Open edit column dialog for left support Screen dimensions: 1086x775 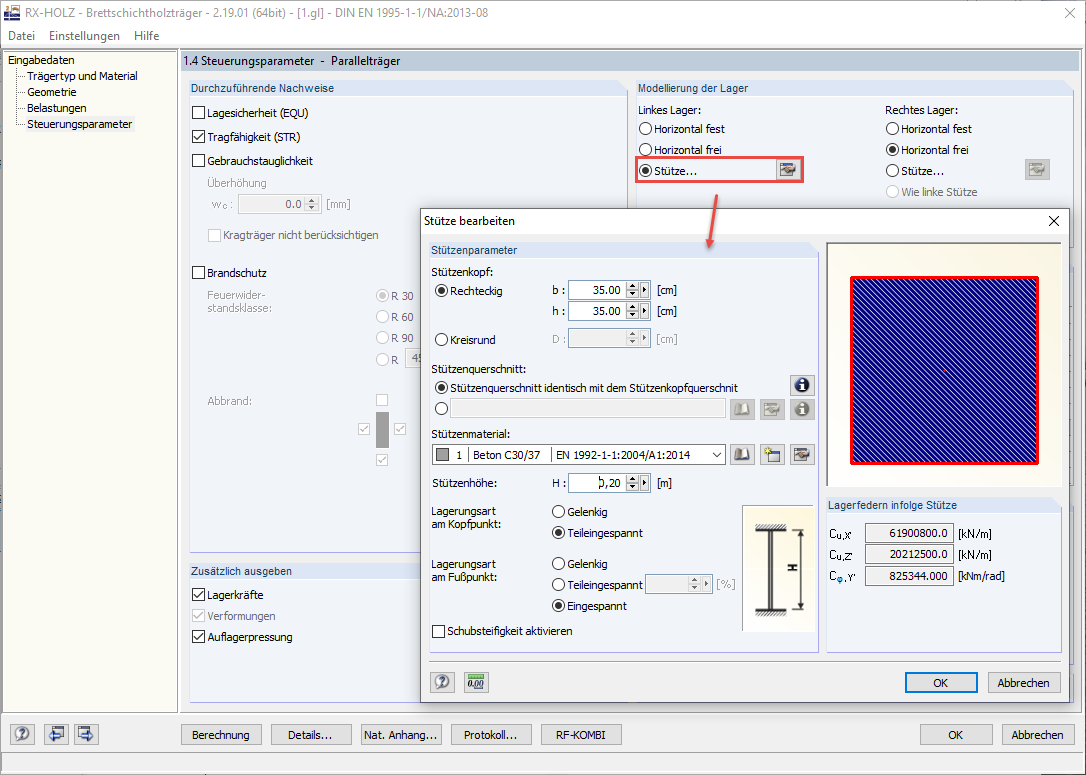[787, 170]
